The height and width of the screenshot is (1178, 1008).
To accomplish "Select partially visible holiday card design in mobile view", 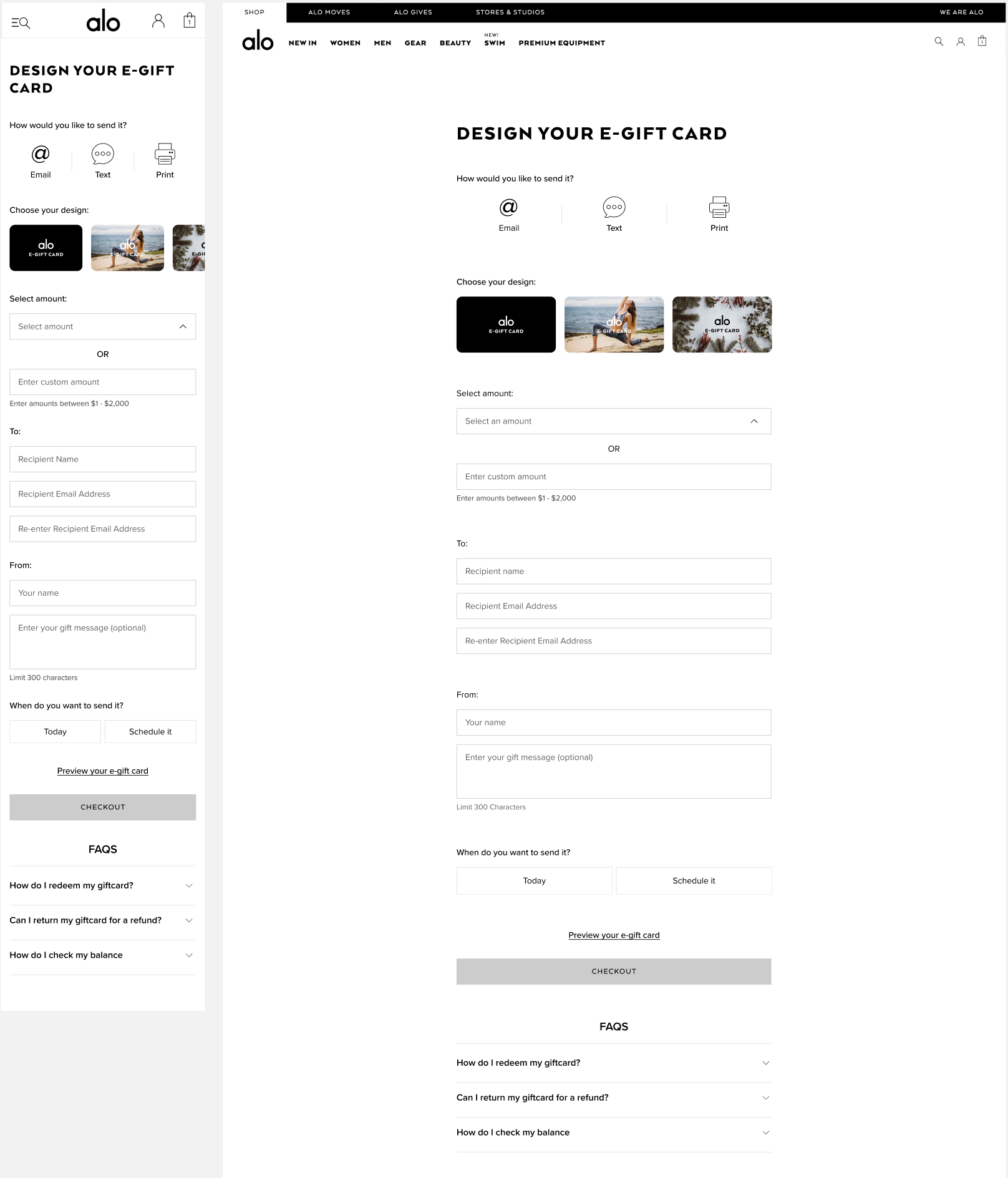I will [x=189, y=248].
